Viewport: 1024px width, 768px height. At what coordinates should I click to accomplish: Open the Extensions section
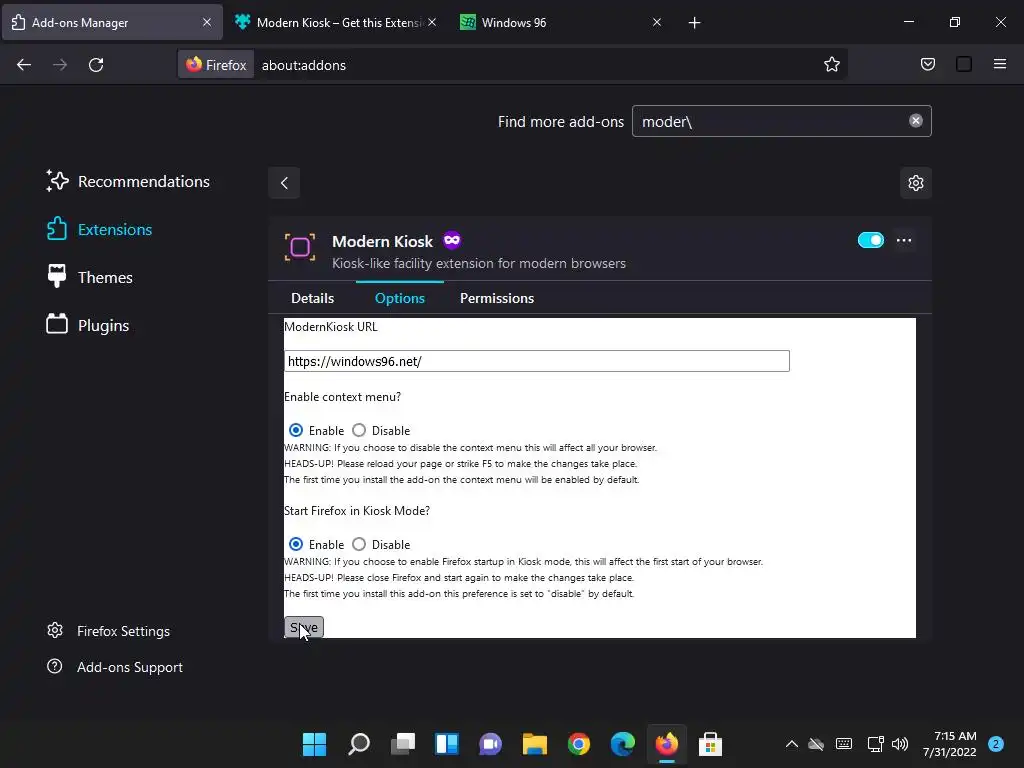[99, 229]
